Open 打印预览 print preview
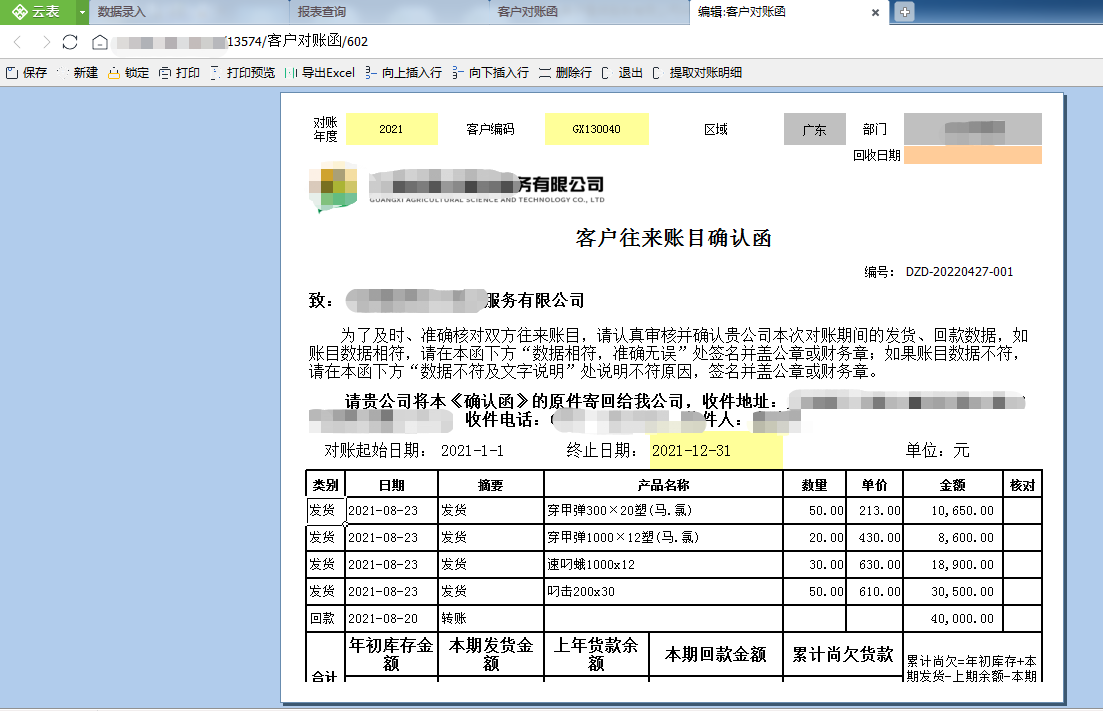 (x=243, y=72)
